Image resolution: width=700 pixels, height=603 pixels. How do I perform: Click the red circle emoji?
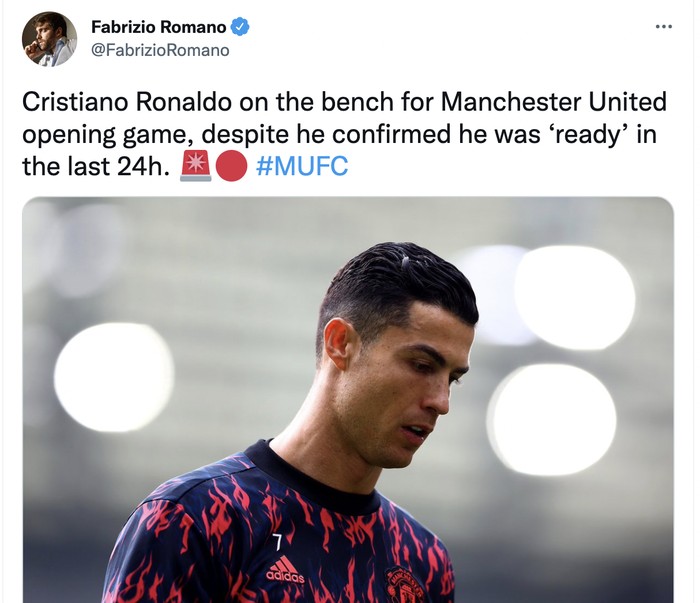tap(231, 166)
